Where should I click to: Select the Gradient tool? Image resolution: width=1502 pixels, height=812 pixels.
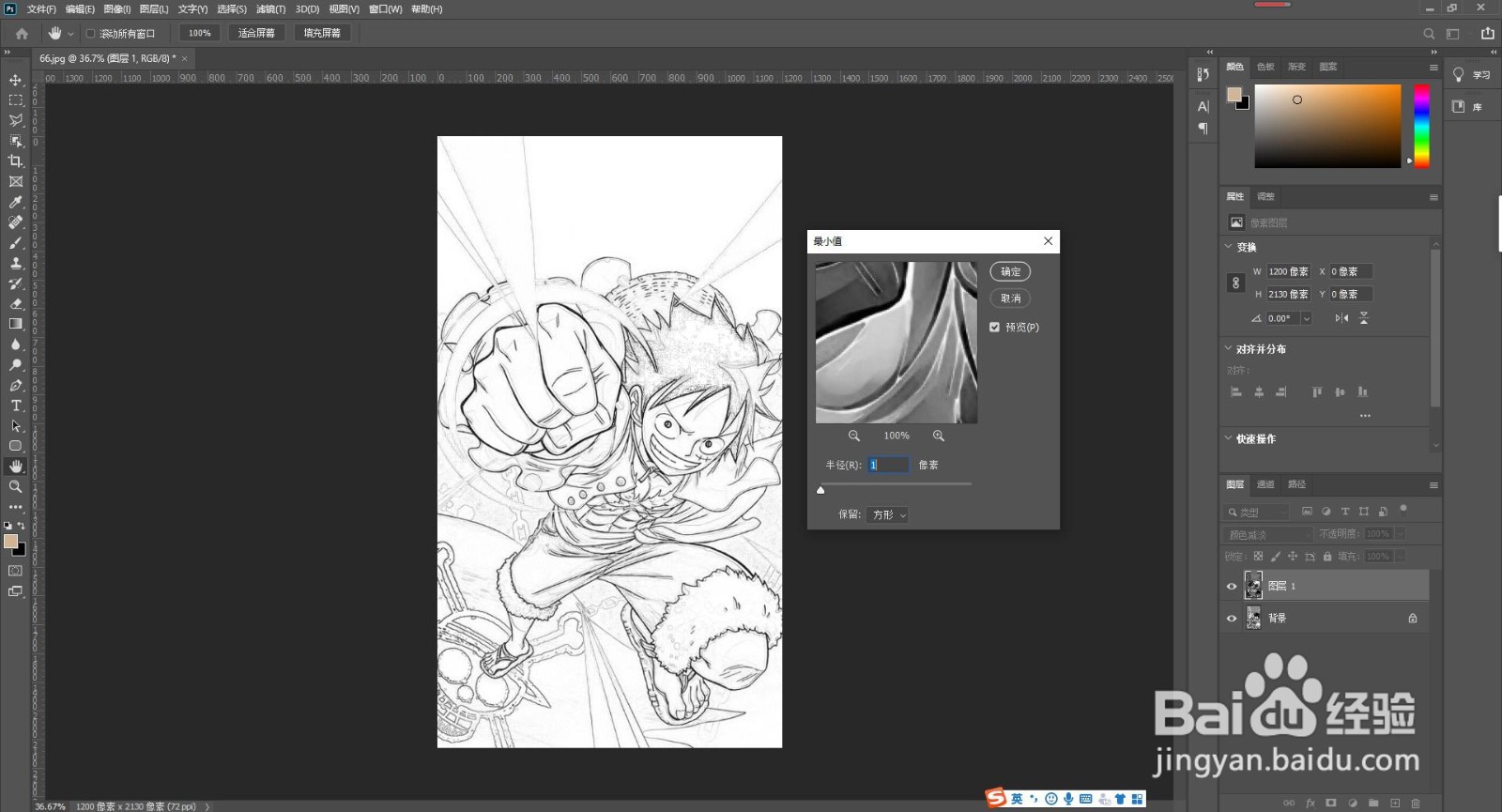pyautogui.click(x=16, y=324)
